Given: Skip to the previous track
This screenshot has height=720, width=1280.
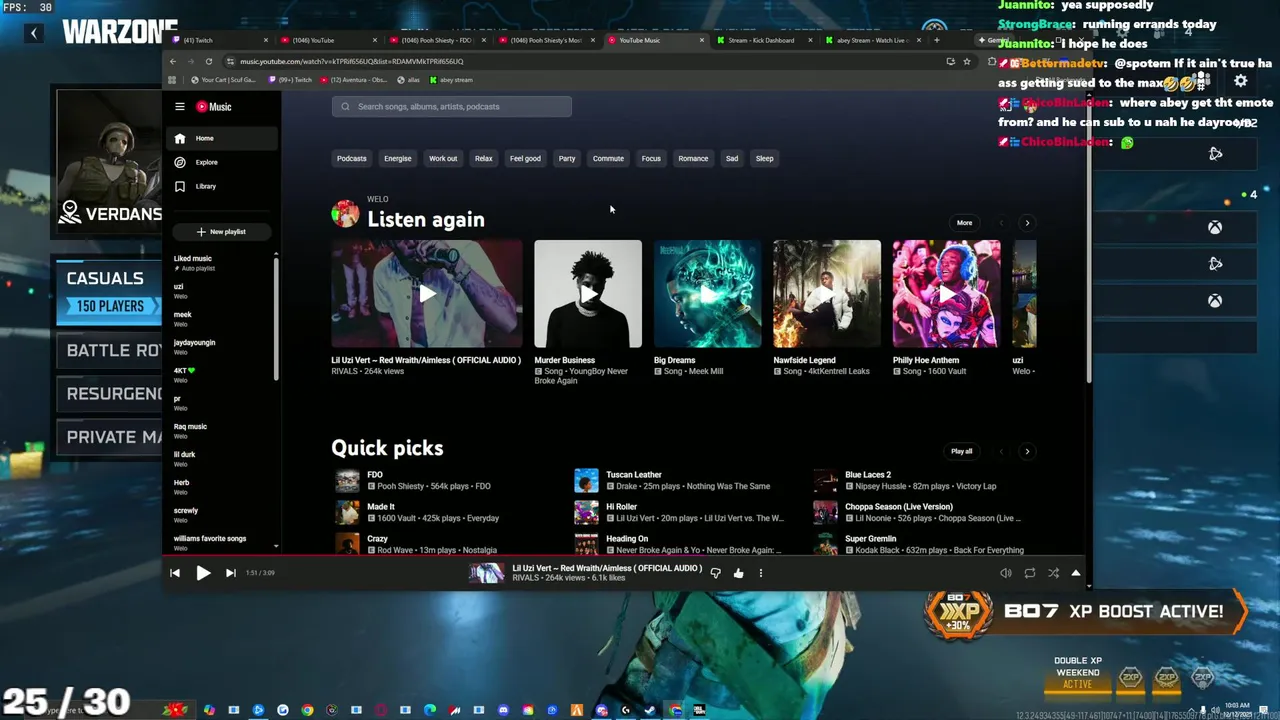Looking at the screenshot, I should 175,573.
